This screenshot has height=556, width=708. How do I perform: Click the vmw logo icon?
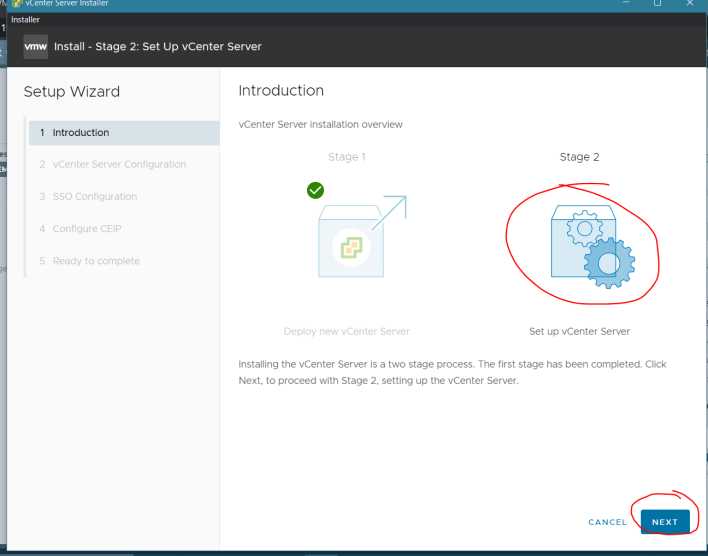point(36,47)
